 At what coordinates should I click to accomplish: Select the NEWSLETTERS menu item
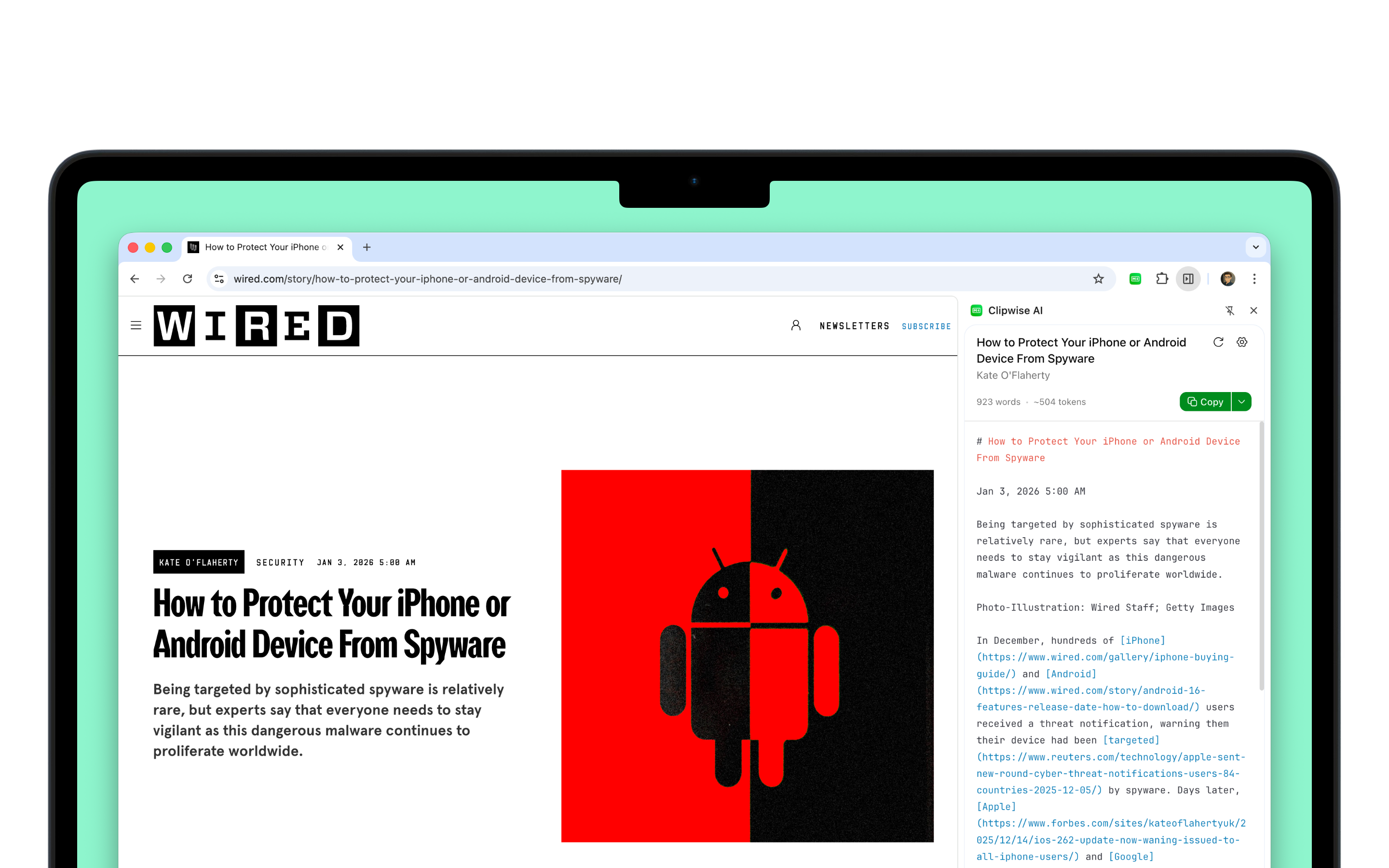[855, 326]
